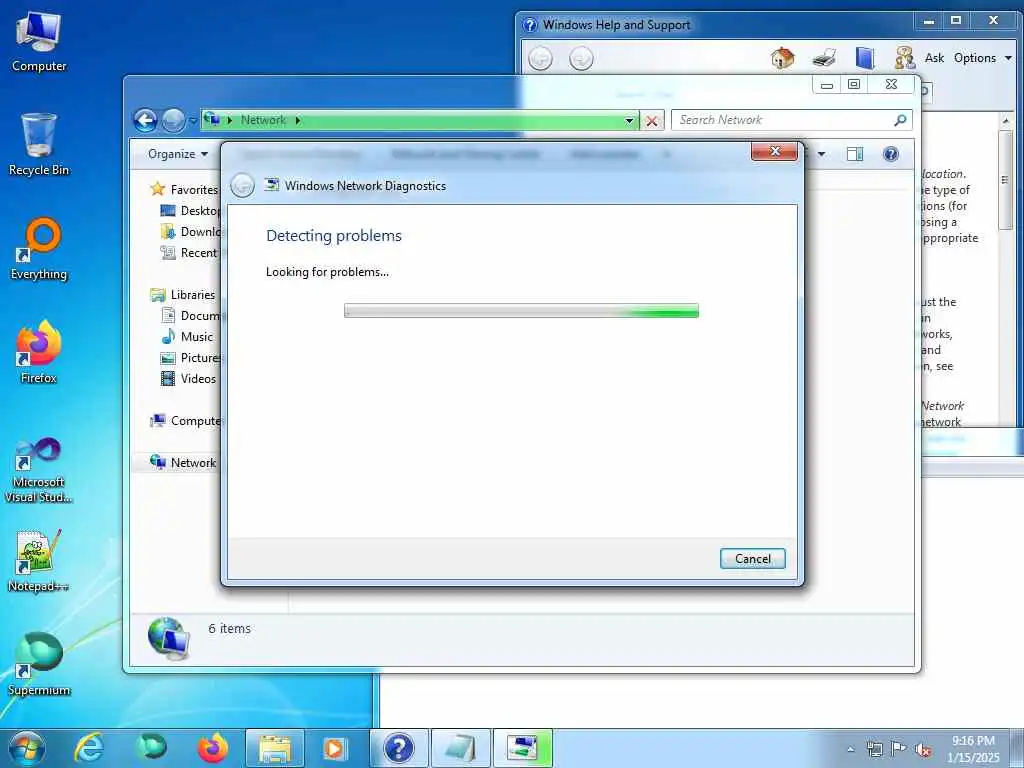Click the Network globe icon in details pane

tap(168, 638)
